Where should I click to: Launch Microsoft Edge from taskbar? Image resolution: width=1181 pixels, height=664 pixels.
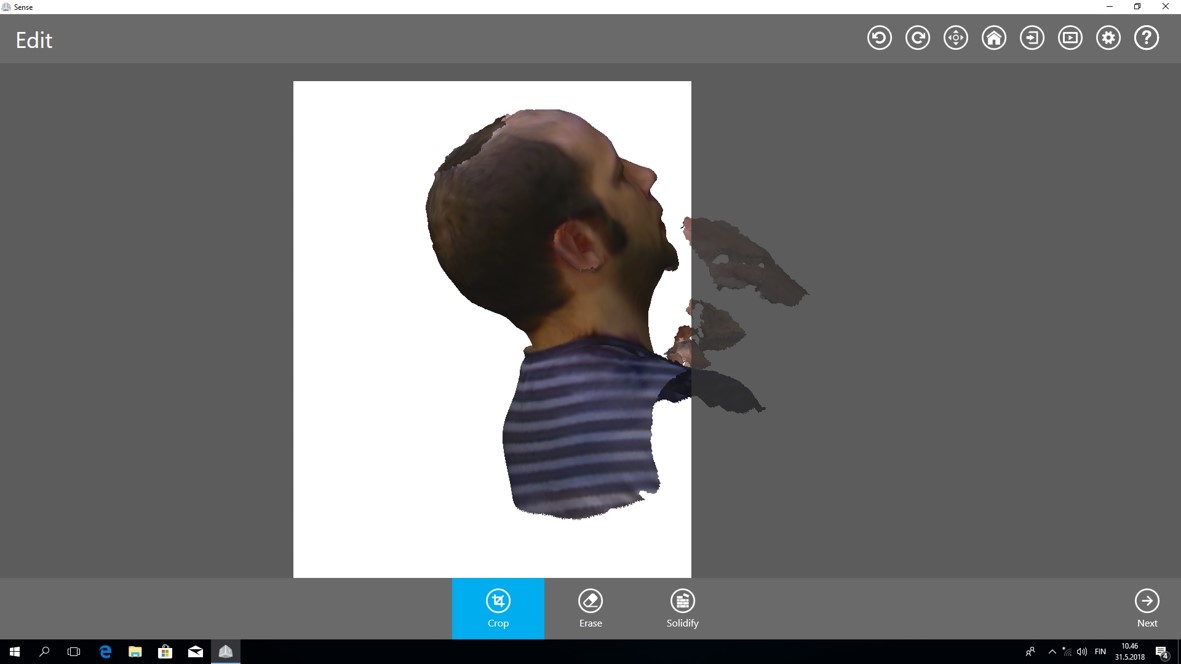point(105,652)
